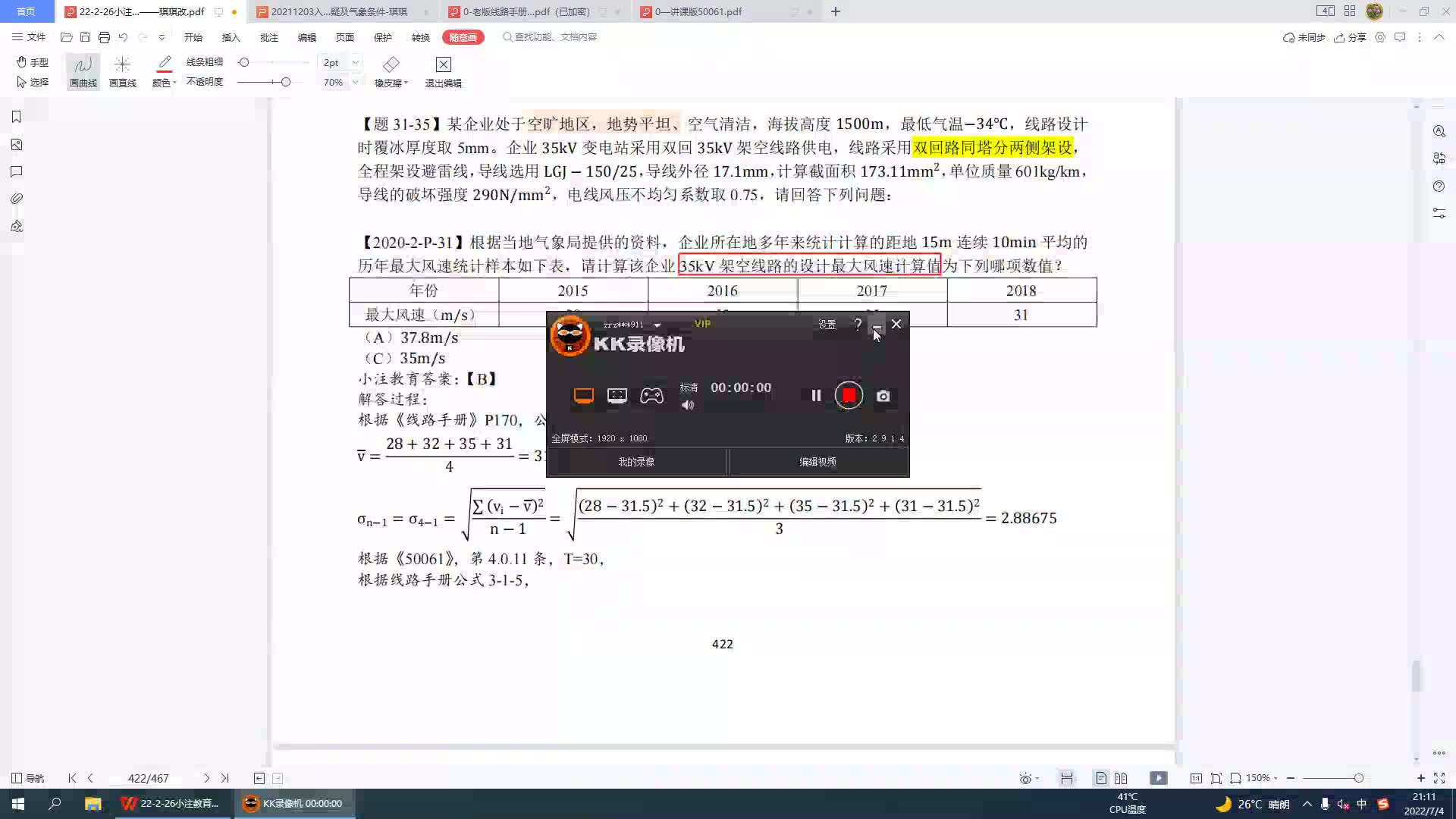The image size is (1456, 819).
Task: Open the bookmark sidebar panel
Action: click(x=16, y=117)
